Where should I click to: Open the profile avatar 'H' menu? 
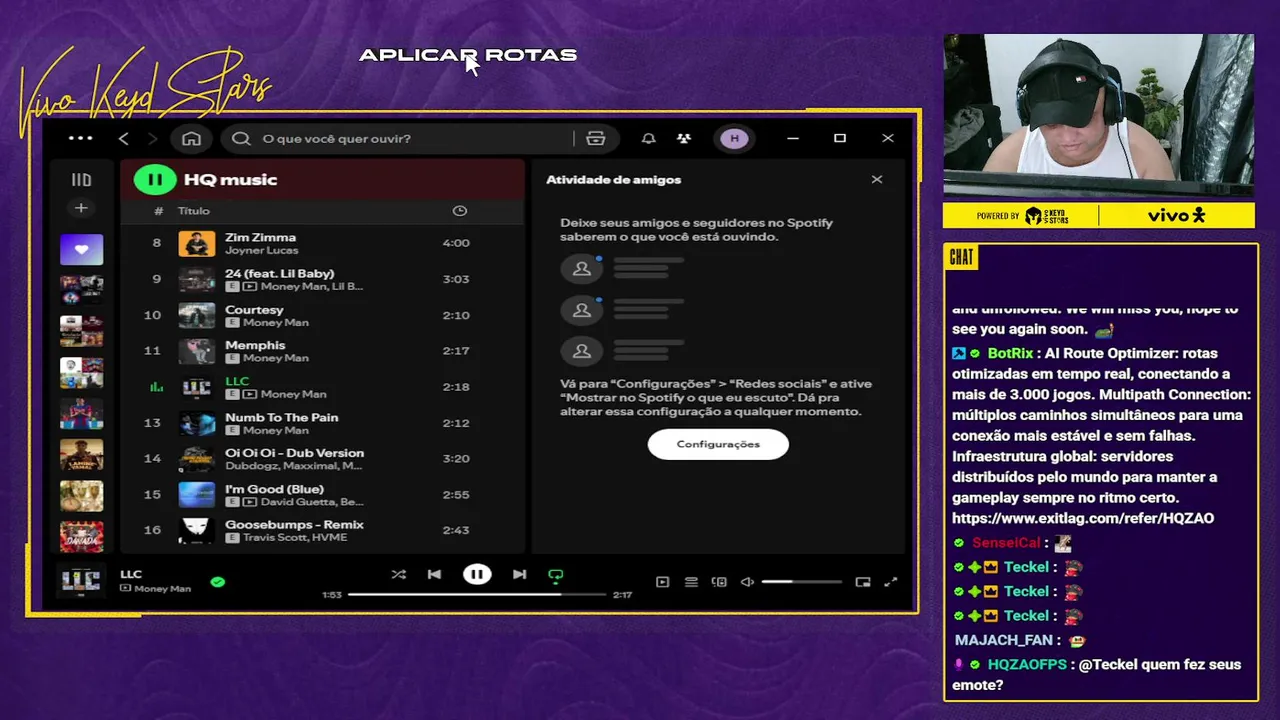click(x=734, y=138)
